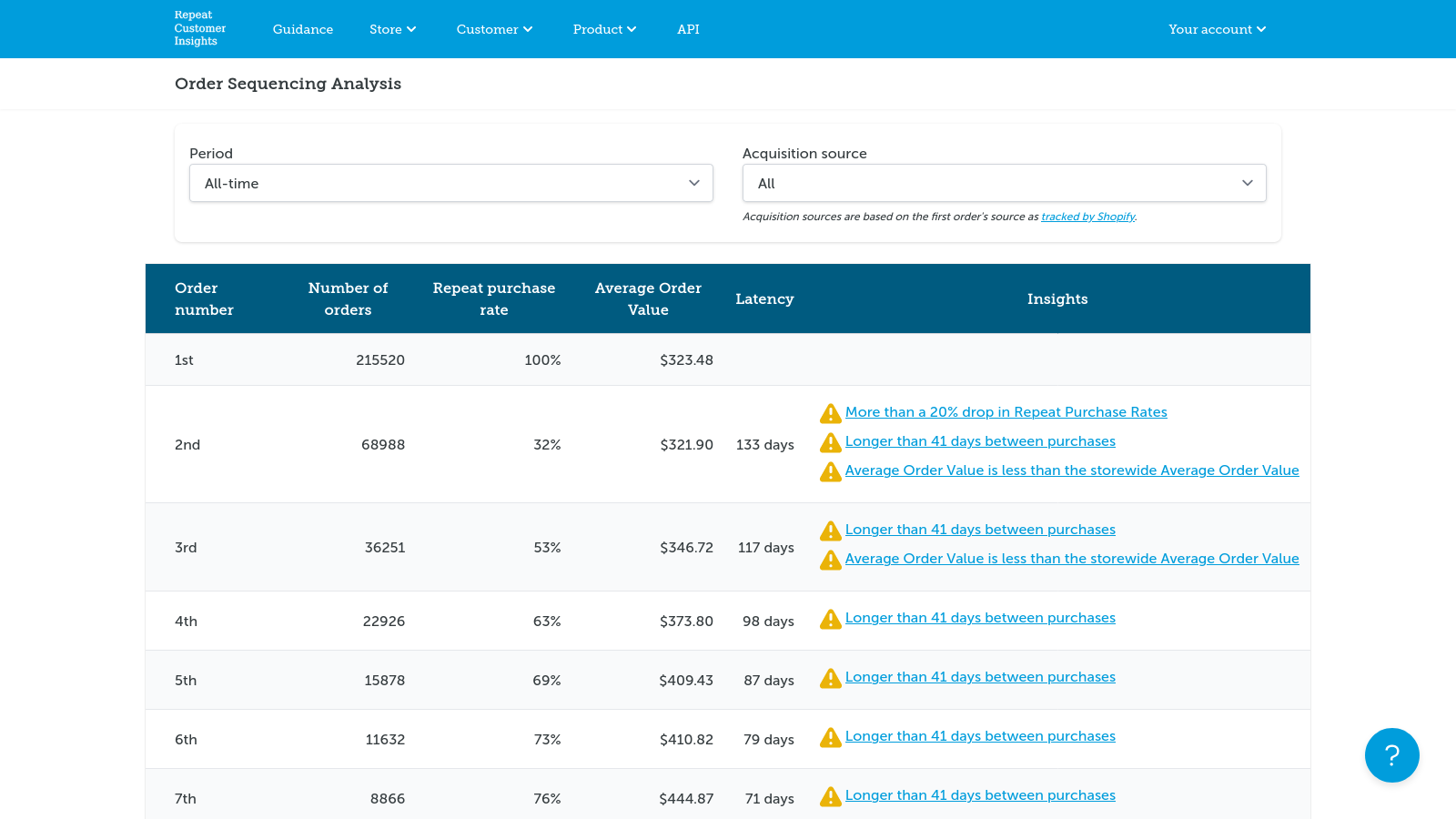Open 7th order Longer than 41 days link
This screenshot has width=1456, height=819.
pyautogui.click(x=980, y=795)
